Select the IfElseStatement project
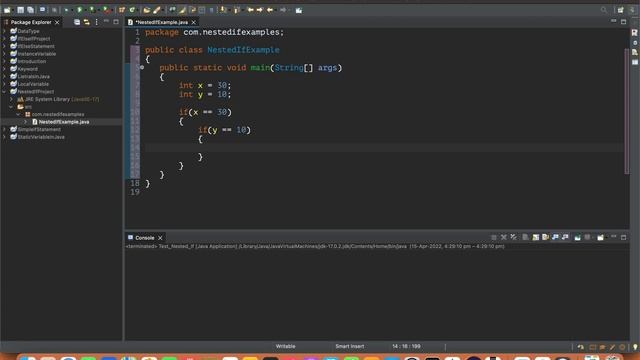Image resolution: width=640 pixels, height=360 pixels. tap(36, 47)
